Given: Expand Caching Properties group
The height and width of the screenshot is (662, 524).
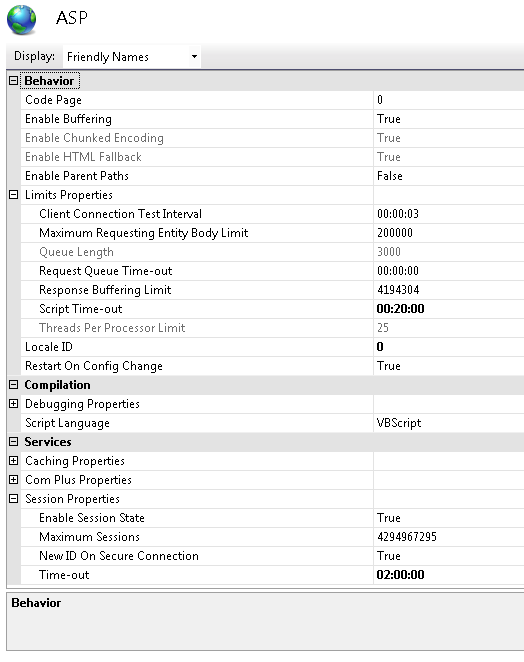Looking at the screenshot, I should point(14,461).
